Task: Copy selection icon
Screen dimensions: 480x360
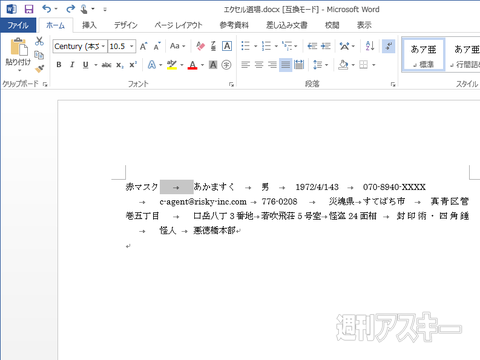Action: click(x=39, y=55)
